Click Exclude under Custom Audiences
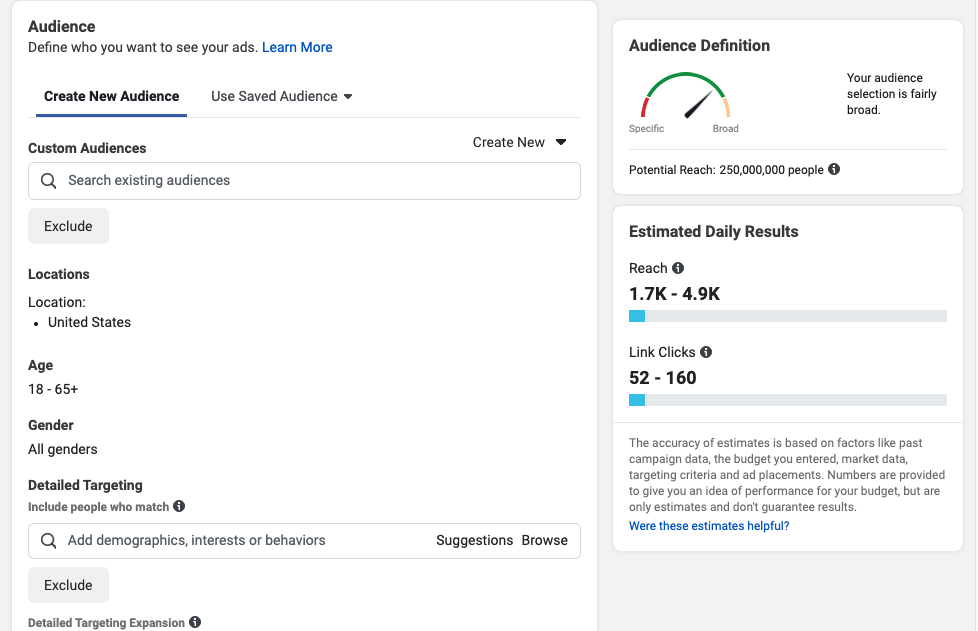 [68, 226]
